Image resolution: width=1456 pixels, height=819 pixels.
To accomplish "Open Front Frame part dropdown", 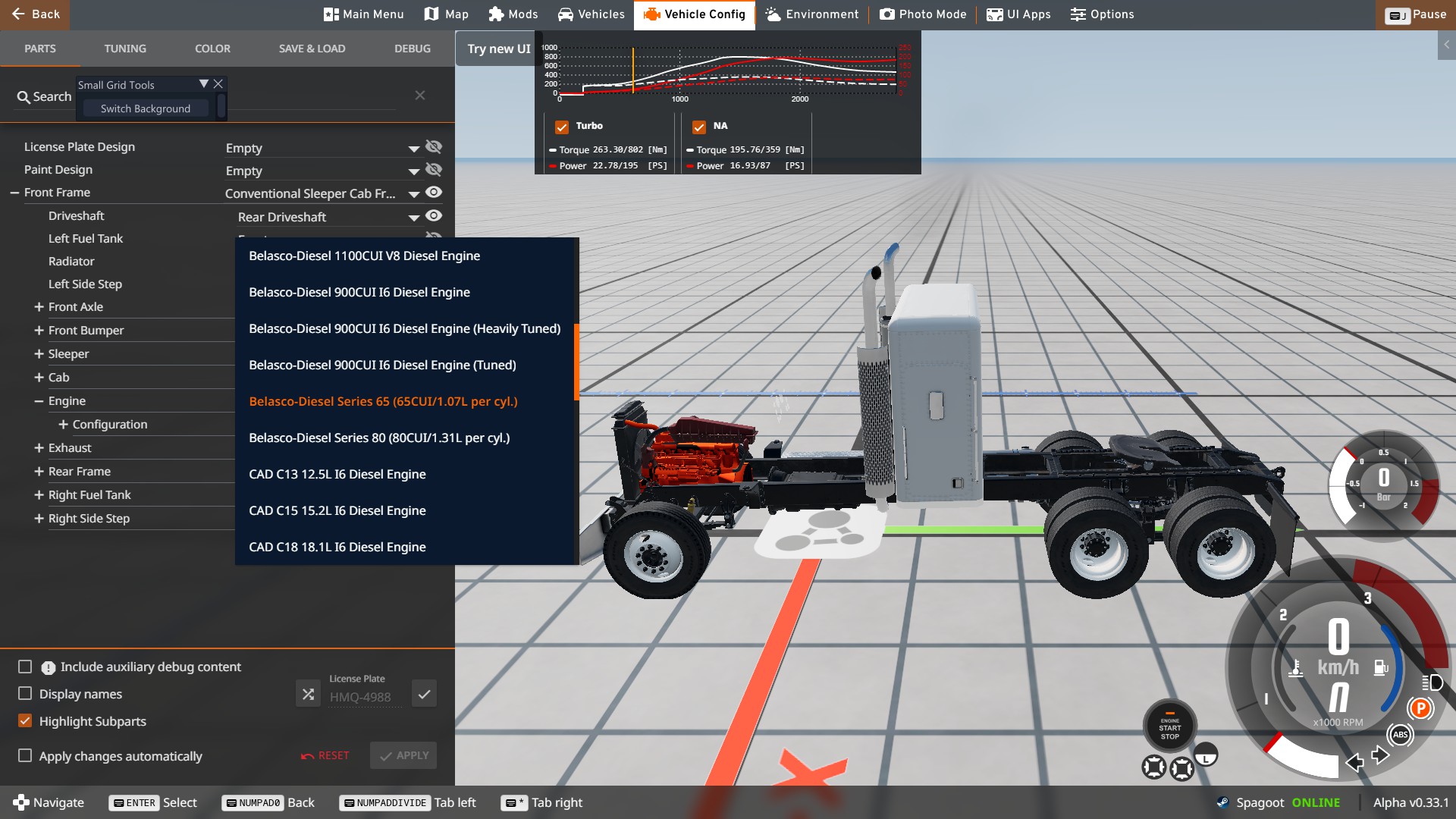I will point(322,194).
